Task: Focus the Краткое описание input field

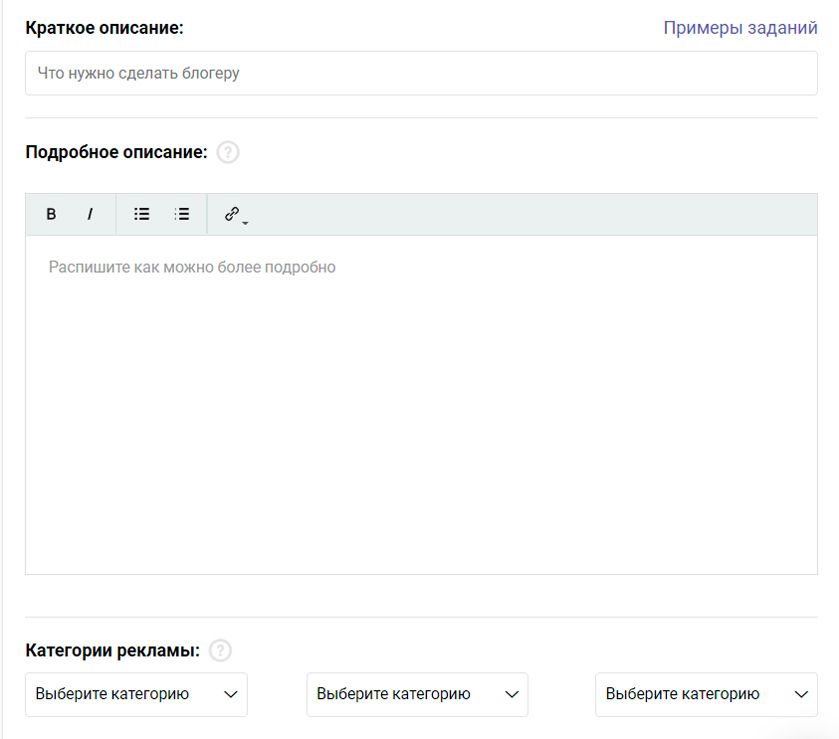Action: click(420, 73)
